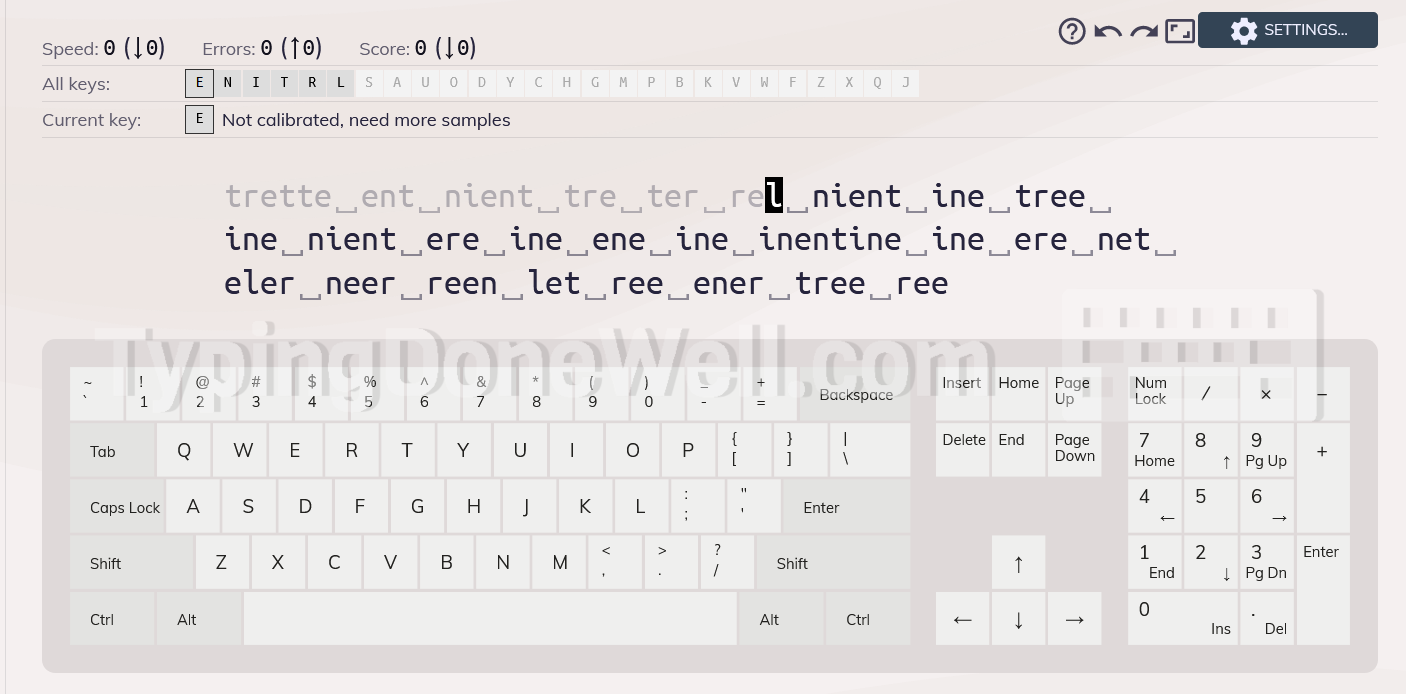Screen dimensions: 1406x694
Task: Click the redo arrow icon
Action: [x=1144, y=31]
